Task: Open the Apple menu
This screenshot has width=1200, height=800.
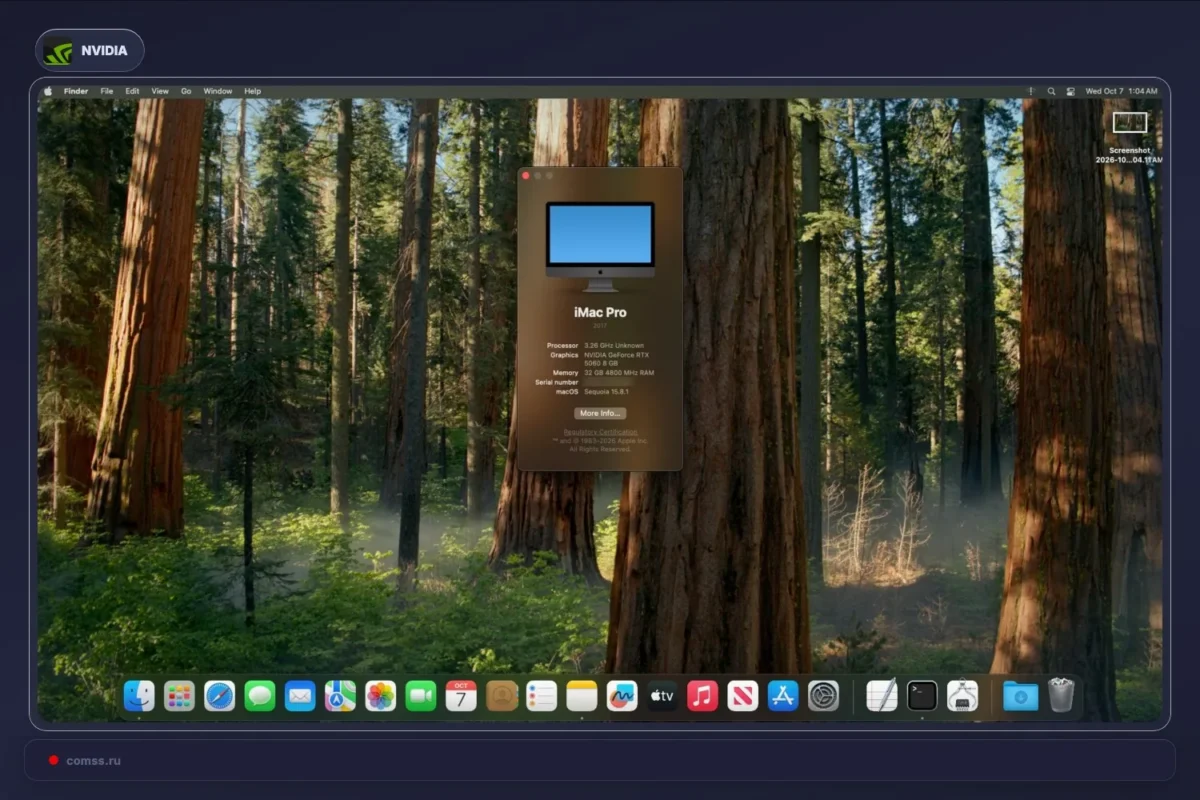Action: tap(47, 91)
